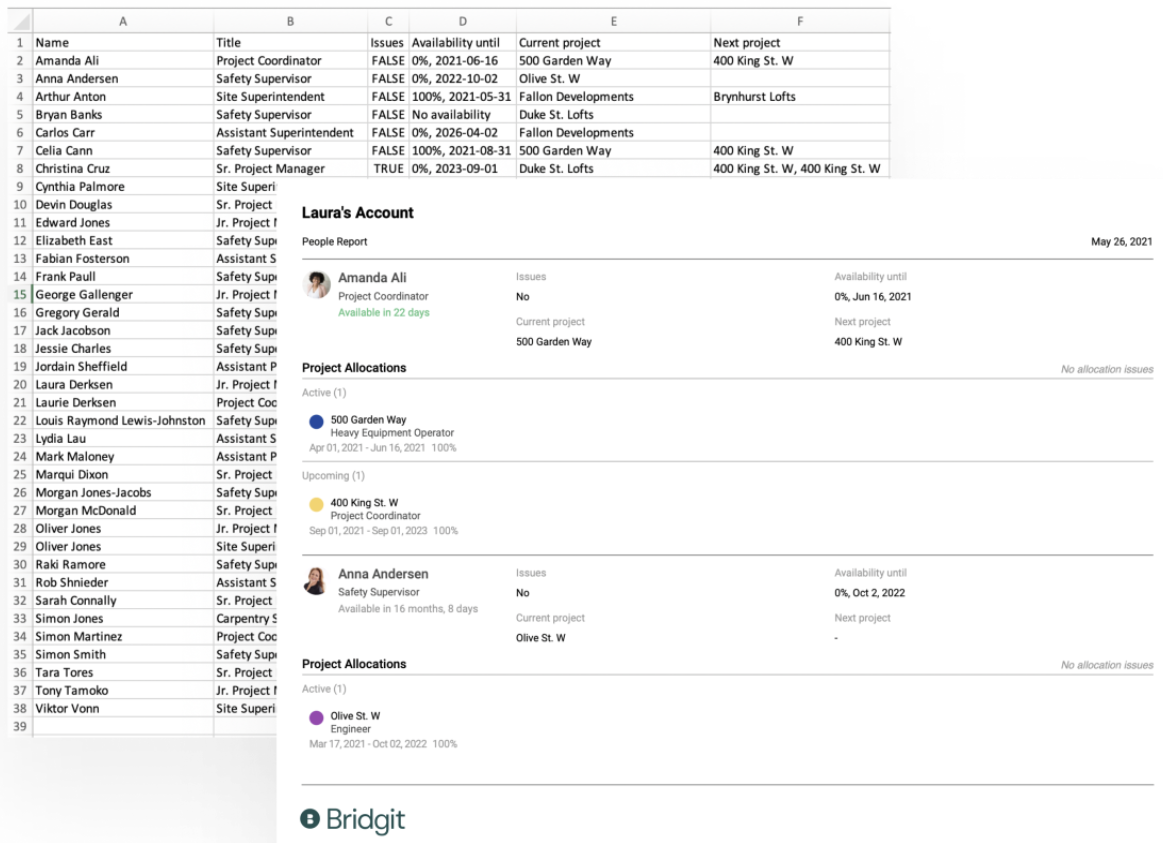Click Amanda Ali's 'No allocation issues' note
1163x843 pixels.
pos(1107,369)
